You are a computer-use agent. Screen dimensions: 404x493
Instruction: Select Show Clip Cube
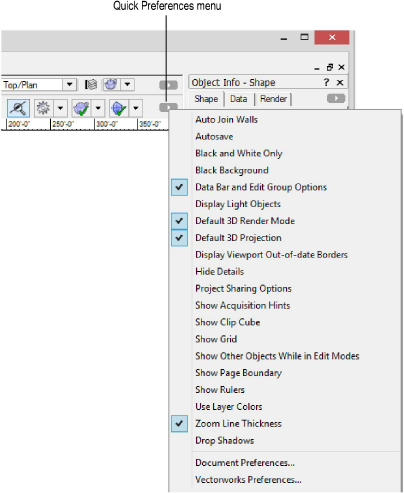pyautogui.click(x=285, y=322)
